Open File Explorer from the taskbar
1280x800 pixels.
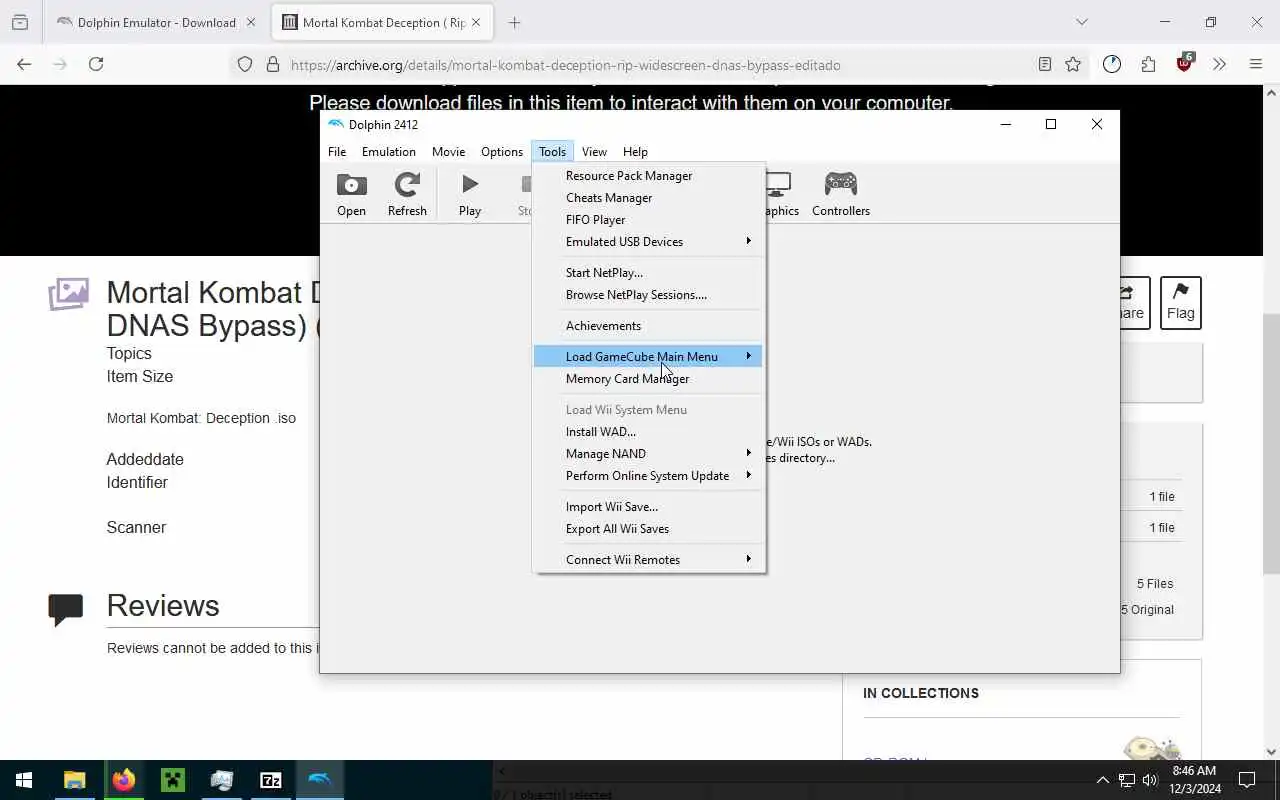[74, 780]
